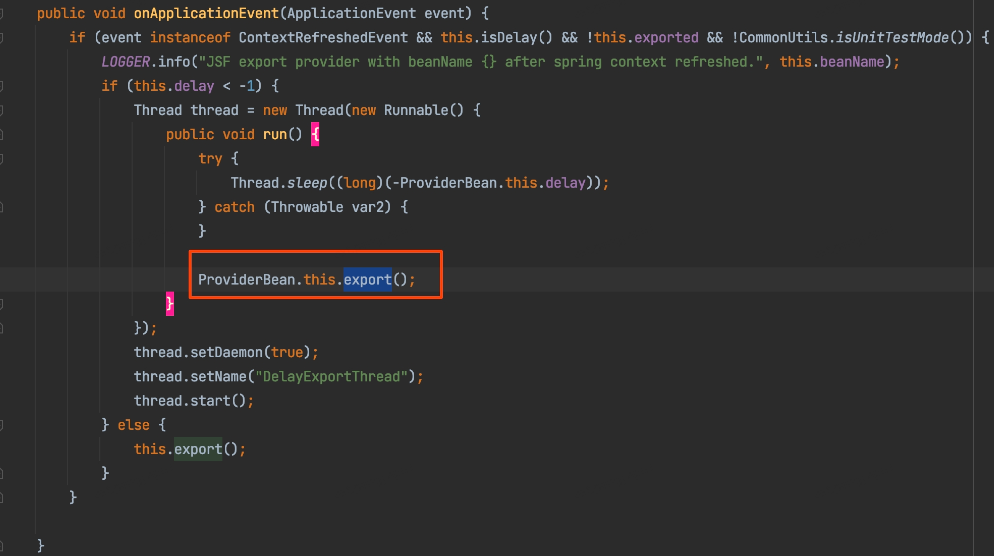Screen dimensions: 994x556
Task: Click the ApplicationEvent parameter type
Action: tap(351, 13)
